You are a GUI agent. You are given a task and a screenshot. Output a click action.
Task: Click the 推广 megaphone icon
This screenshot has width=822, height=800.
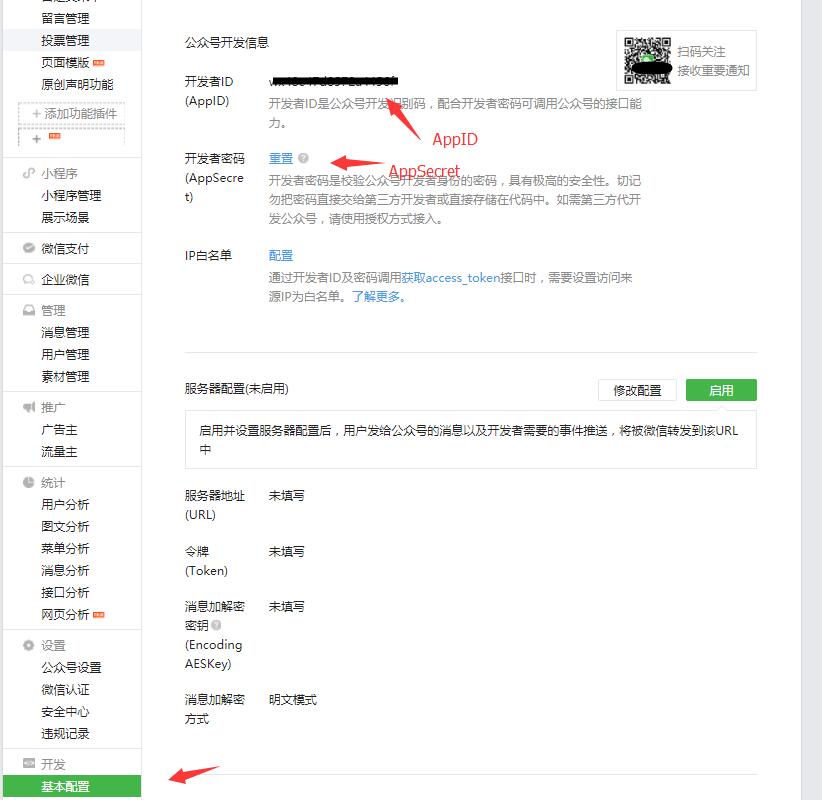[x=28, y=407]
